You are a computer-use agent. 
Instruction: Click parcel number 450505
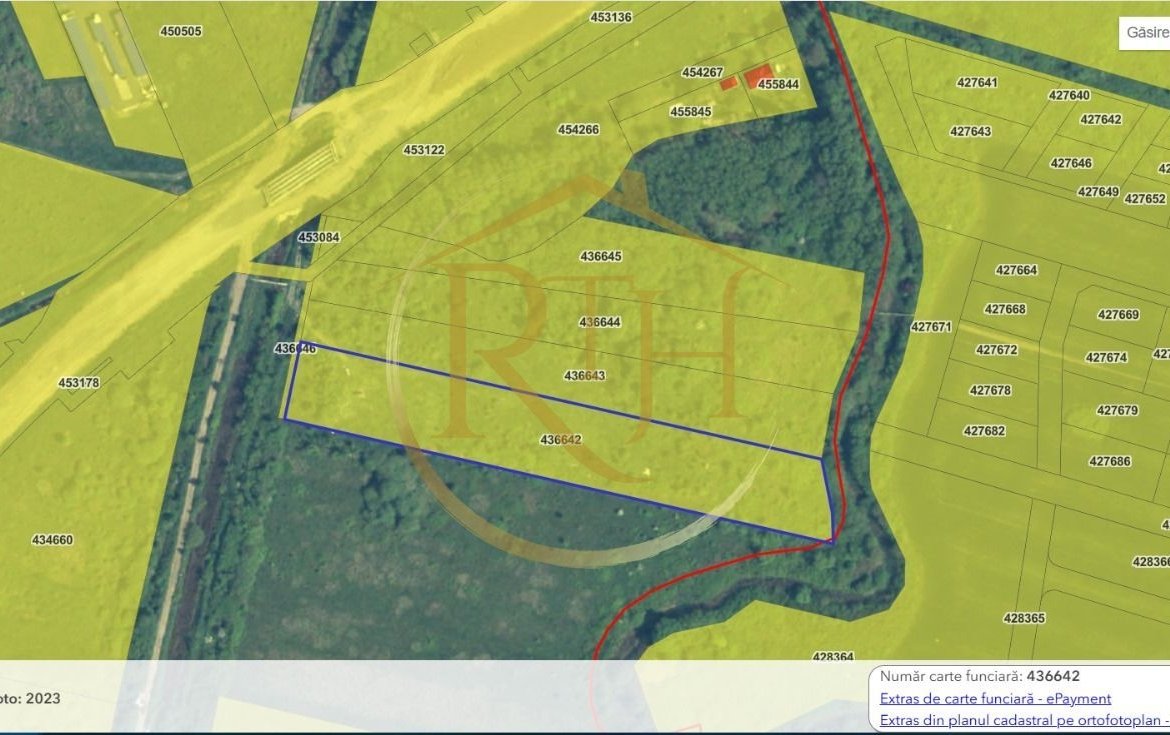(181, 31)
